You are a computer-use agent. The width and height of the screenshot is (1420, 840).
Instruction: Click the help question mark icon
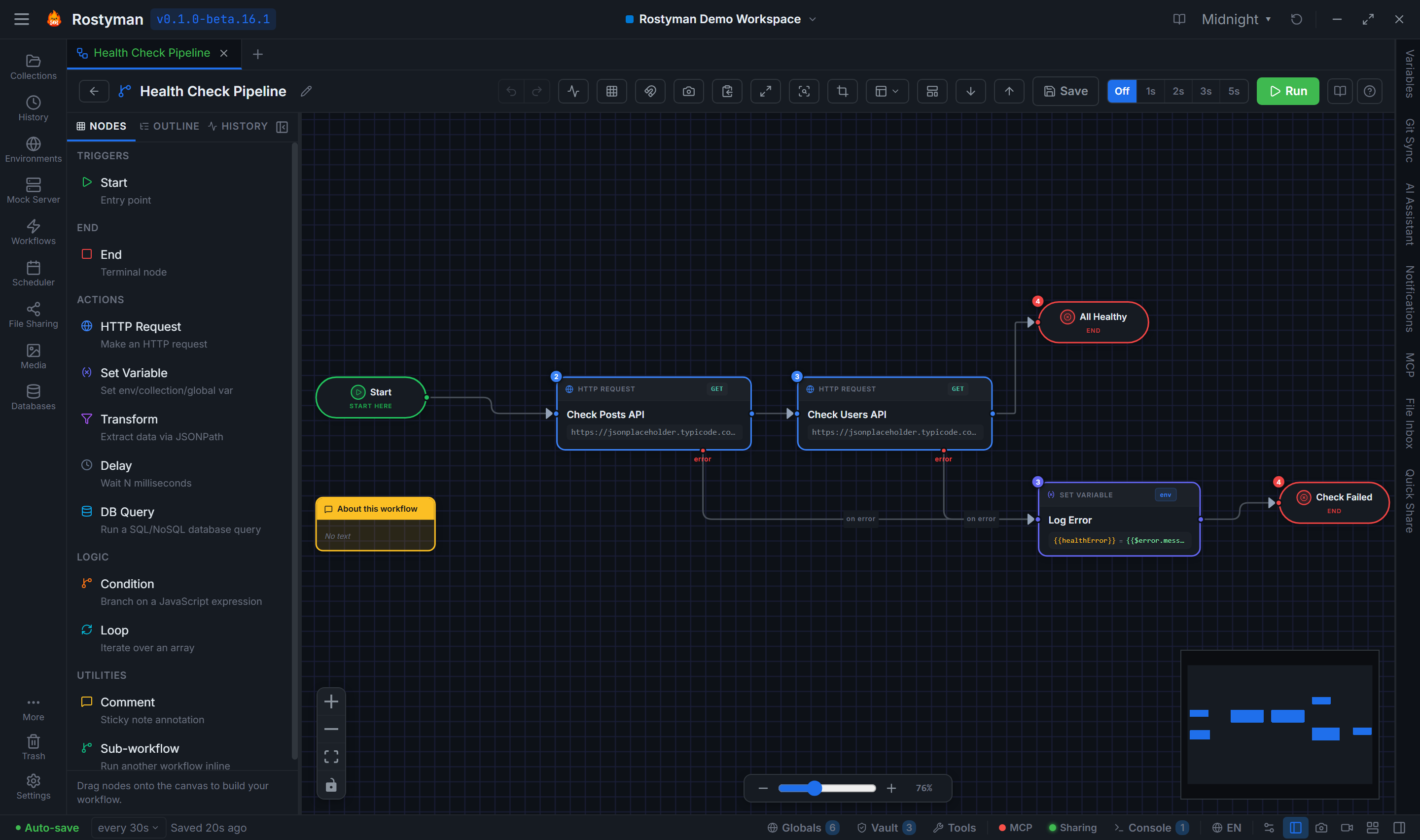pyautogui.click(x=1370, y=91)
